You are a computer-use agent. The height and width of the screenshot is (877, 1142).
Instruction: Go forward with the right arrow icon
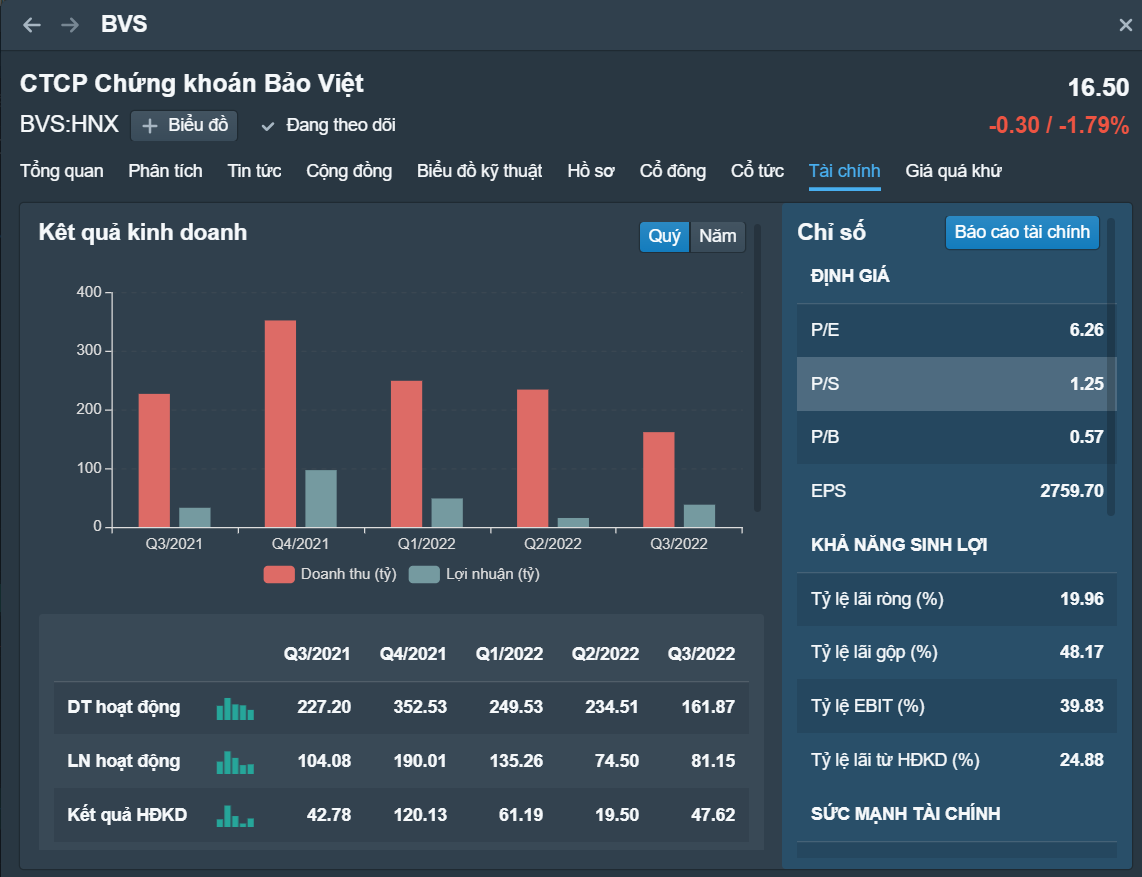click(x=70, y=25)
